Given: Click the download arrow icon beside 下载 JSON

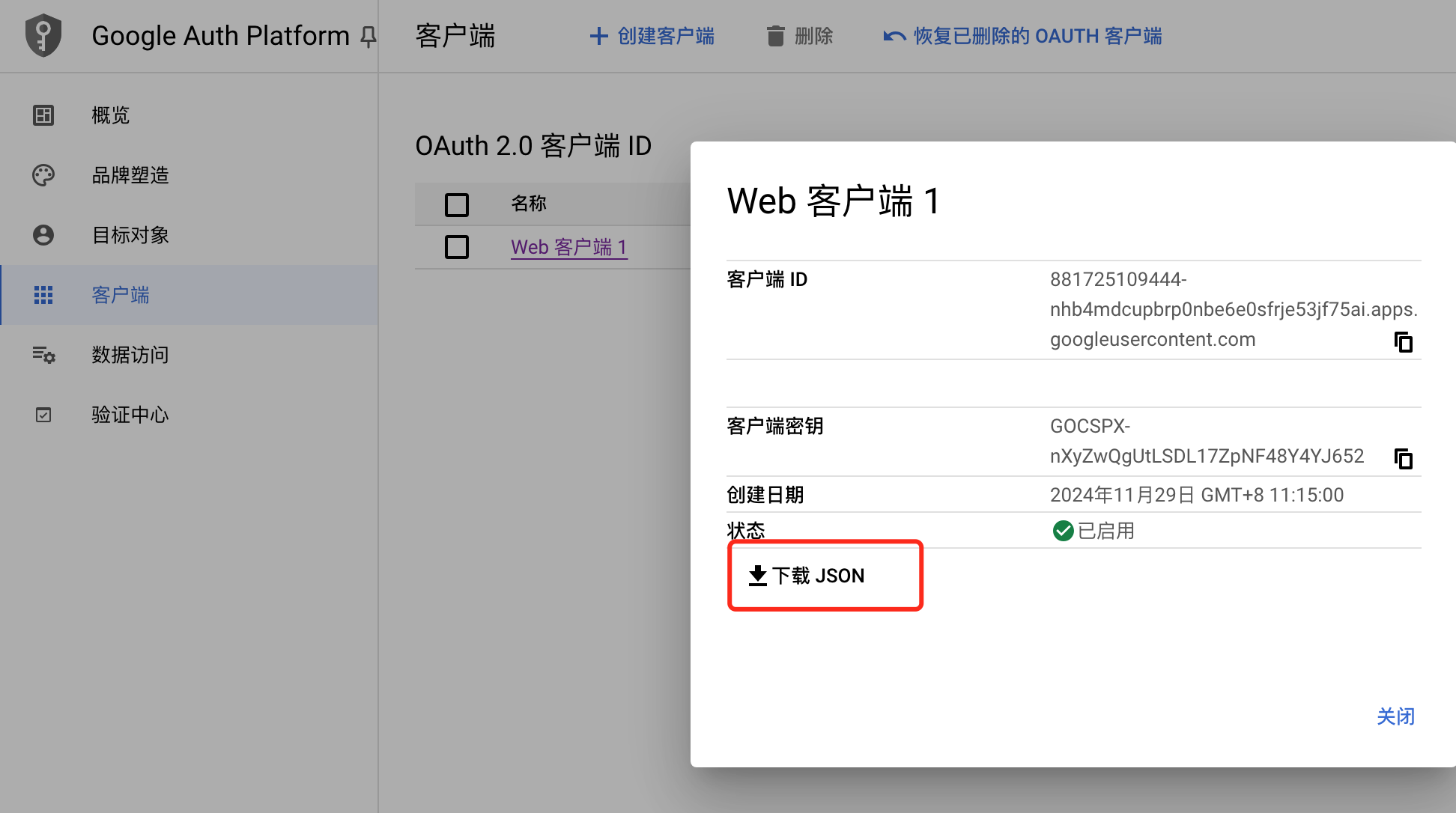Looking at the screenshot, I should [758, 576].
